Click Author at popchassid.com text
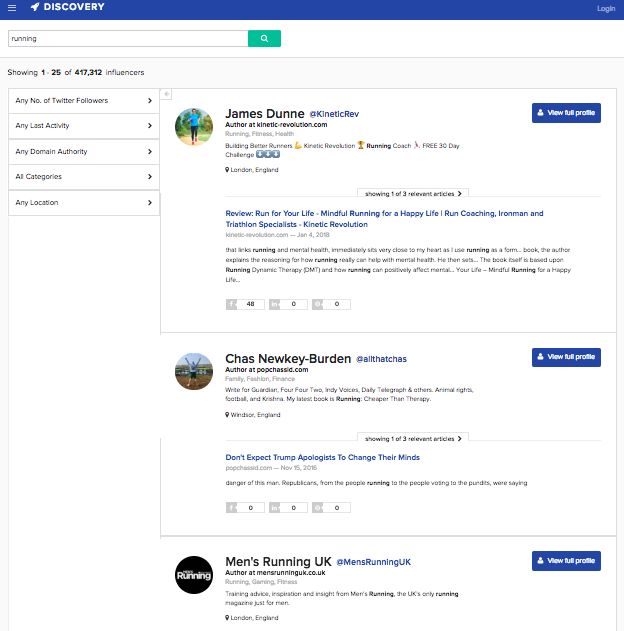This screenshot has width=624, height=631. coord(267,370)
